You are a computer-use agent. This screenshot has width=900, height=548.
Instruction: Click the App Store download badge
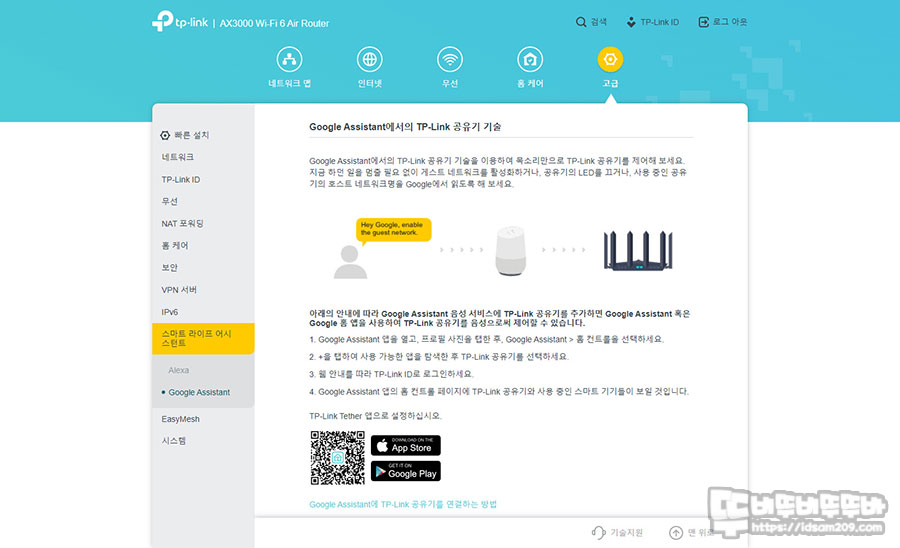tap(406, 445)
